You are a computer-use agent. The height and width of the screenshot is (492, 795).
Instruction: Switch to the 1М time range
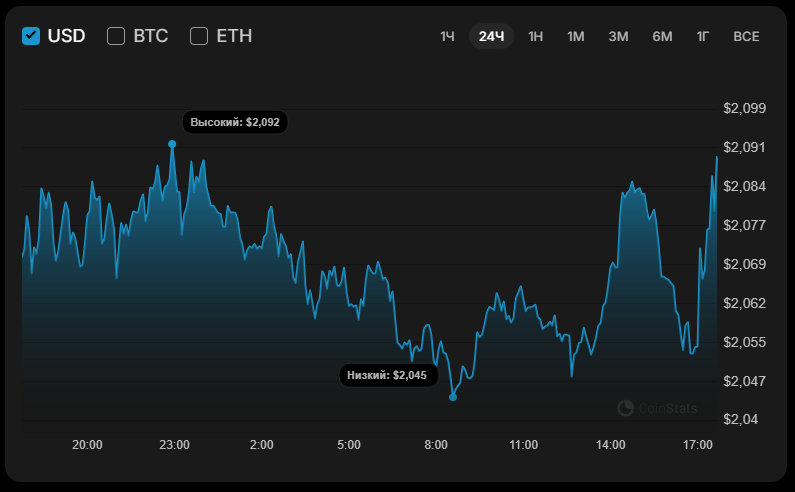point(576,37)
